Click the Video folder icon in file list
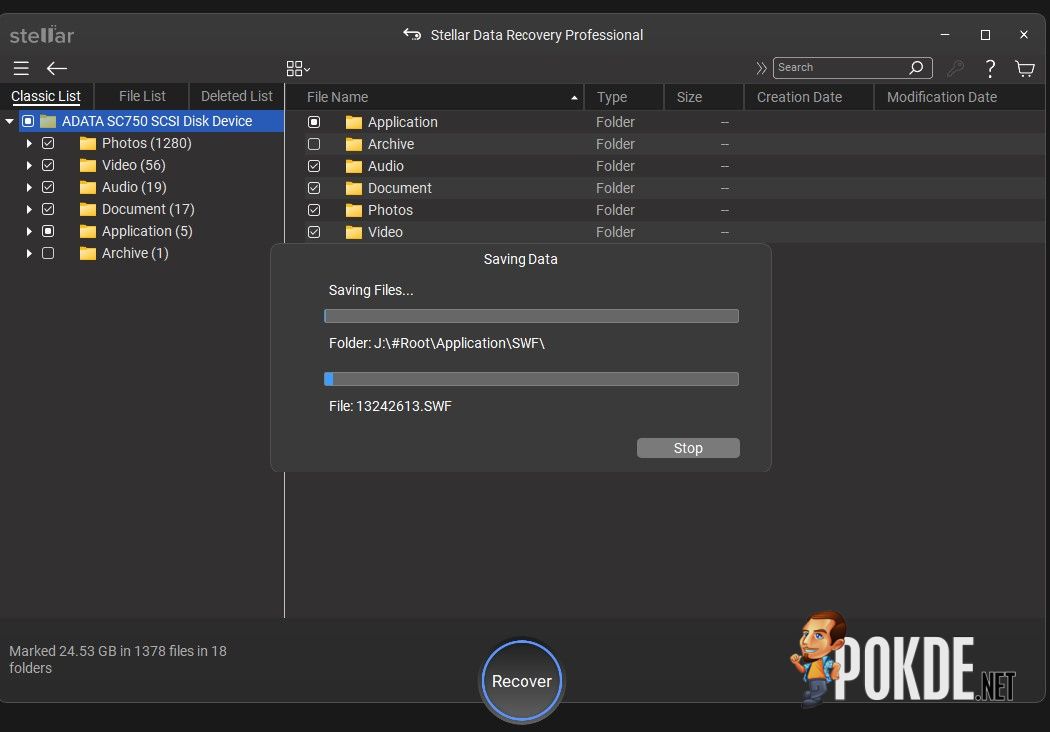 pyautogui.click(x=354, y=233)
